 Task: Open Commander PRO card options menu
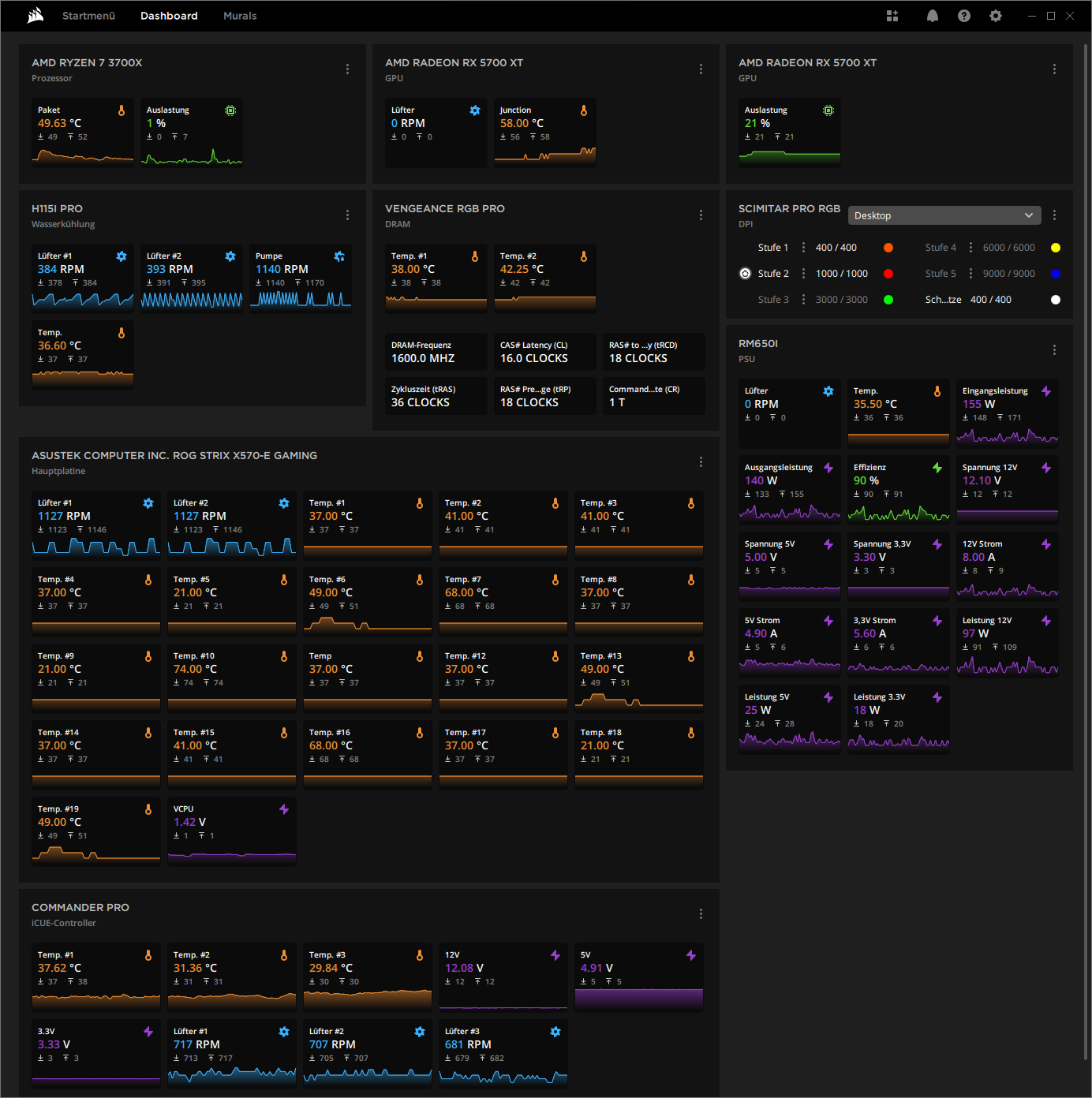[x=701, y=914]
